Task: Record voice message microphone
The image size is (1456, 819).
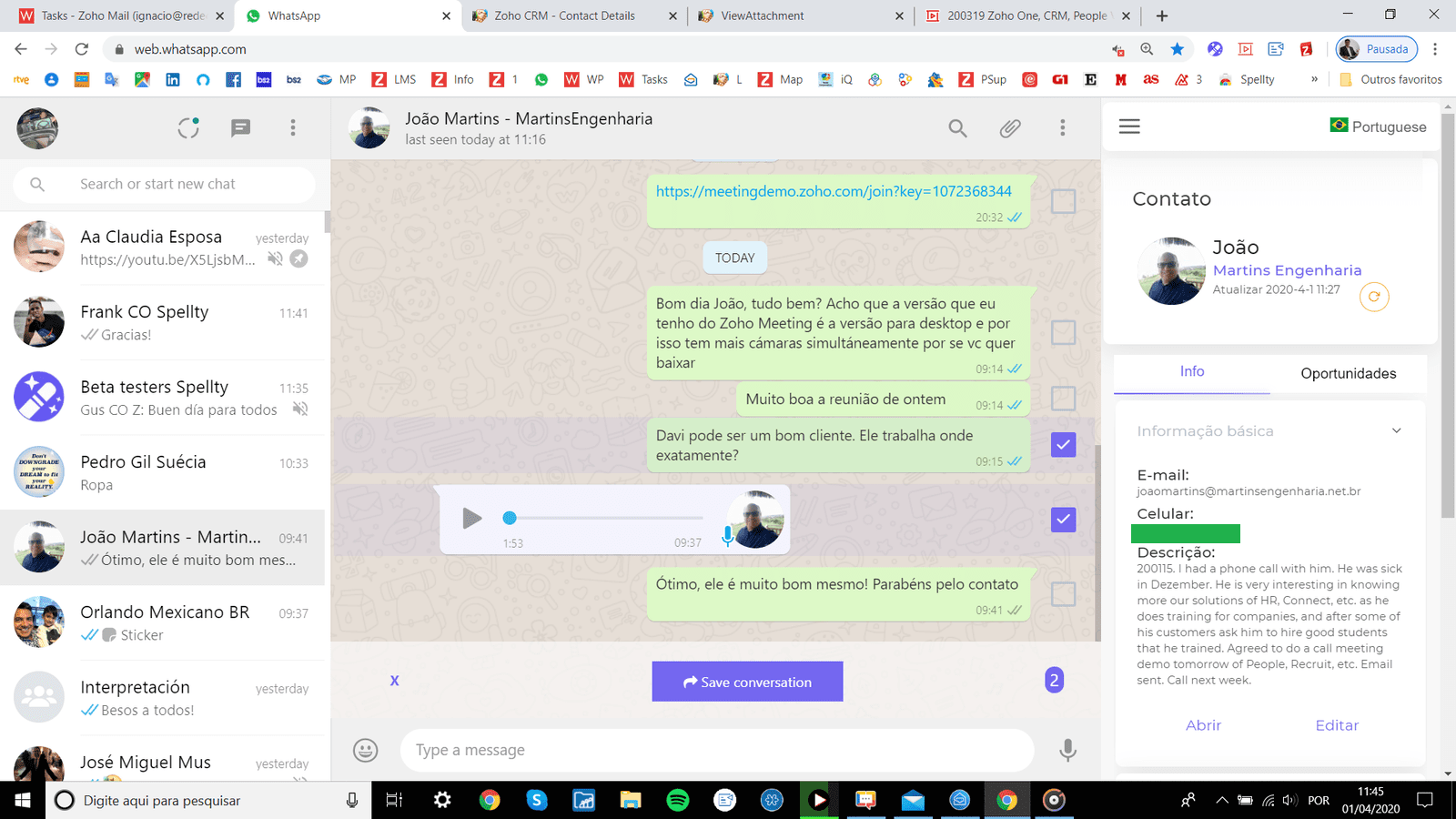Action: click(1068, 750)
